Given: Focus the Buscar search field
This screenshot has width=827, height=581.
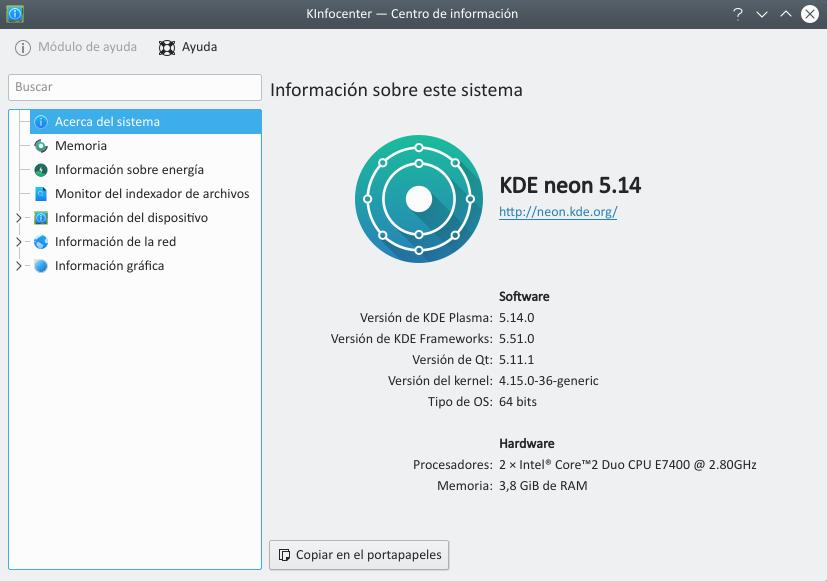Looking at the screenshot, I should point(135,87).
